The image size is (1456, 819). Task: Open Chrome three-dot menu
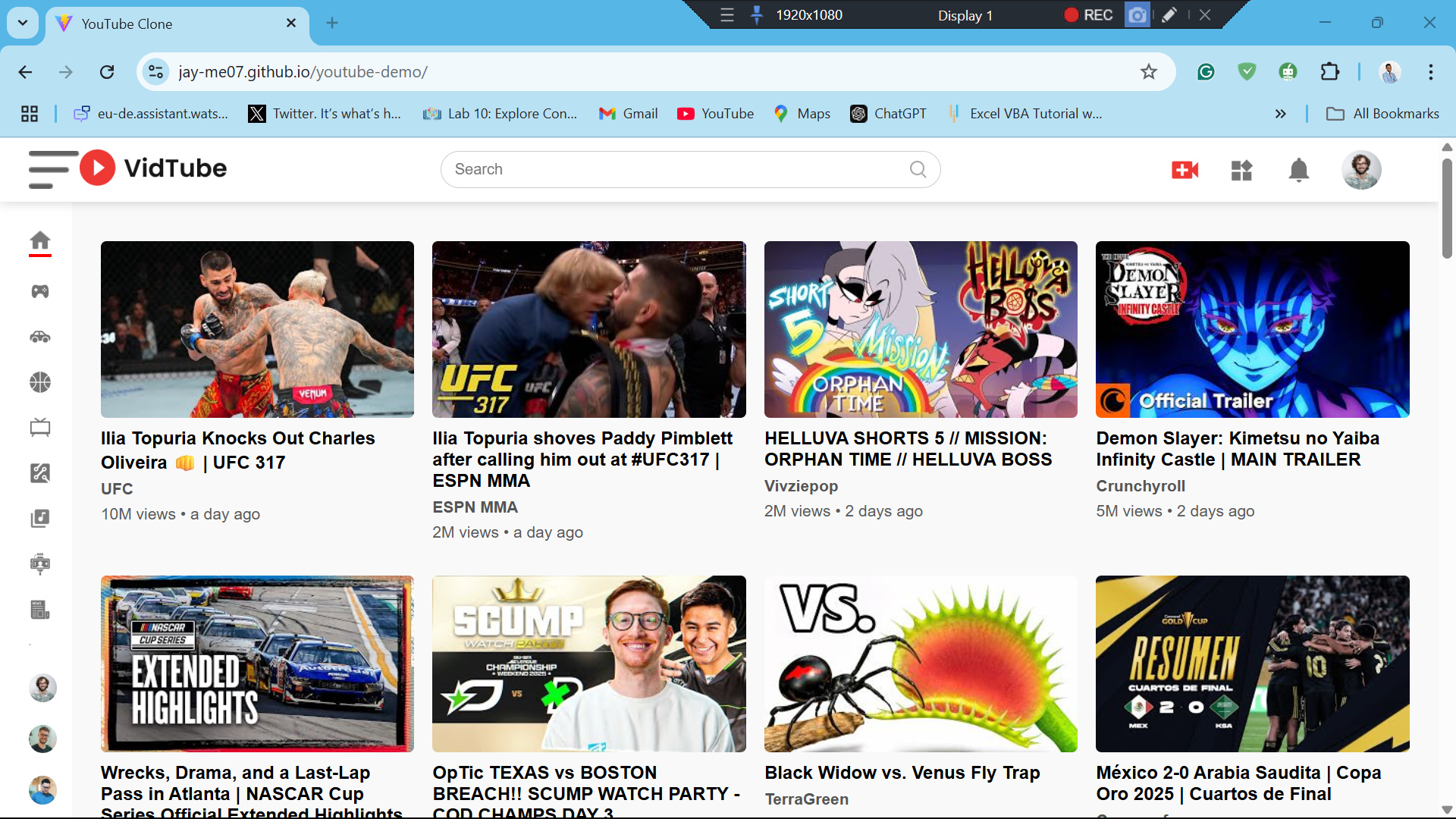click(x=1430, y=72)
